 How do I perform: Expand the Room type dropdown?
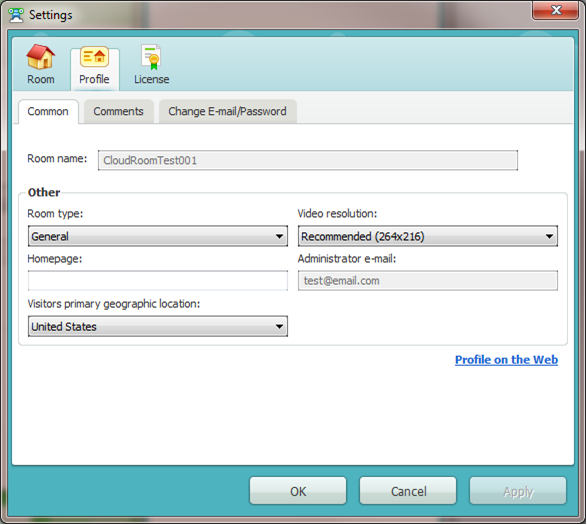pos(158,236)
